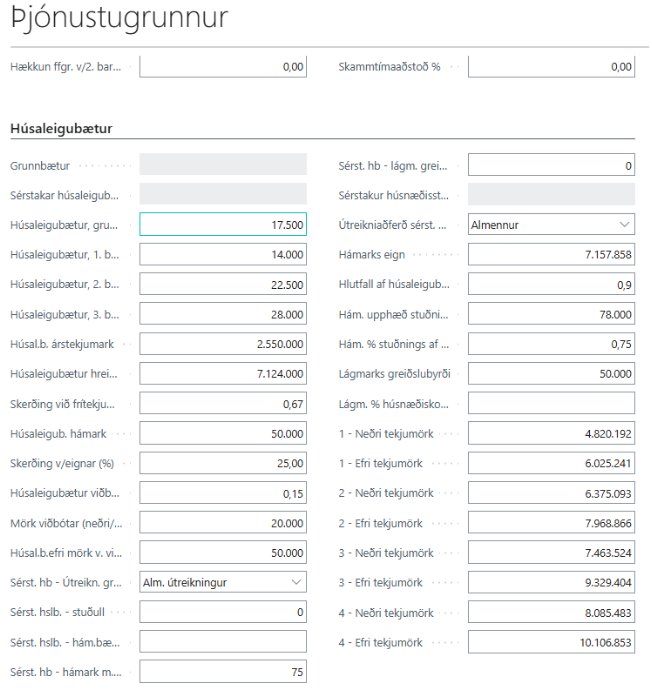Click the Húsaleigubætur, 3. b. field with 28.000
Screen dimensions: 652x691
[x=222, y=314]
